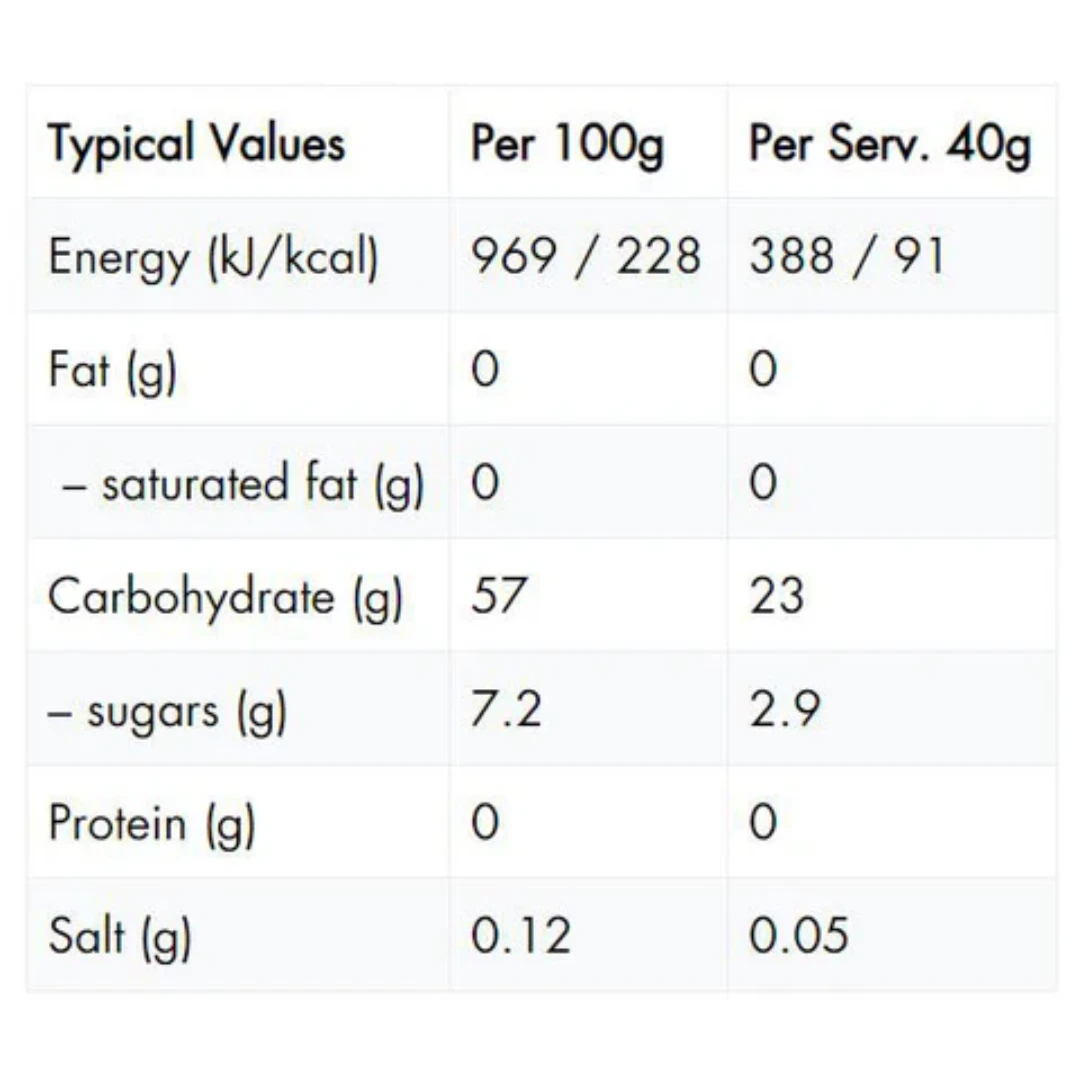Screen dimensions: 1080x1080
Task: Click the Energy (kJ/kcal) row label
Action: 214,257
